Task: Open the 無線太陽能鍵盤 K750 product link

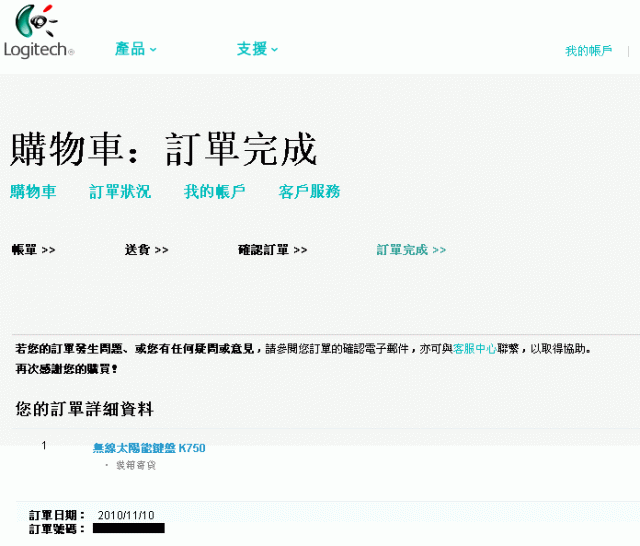Action: pyautogui.click(x=149, y=448)
